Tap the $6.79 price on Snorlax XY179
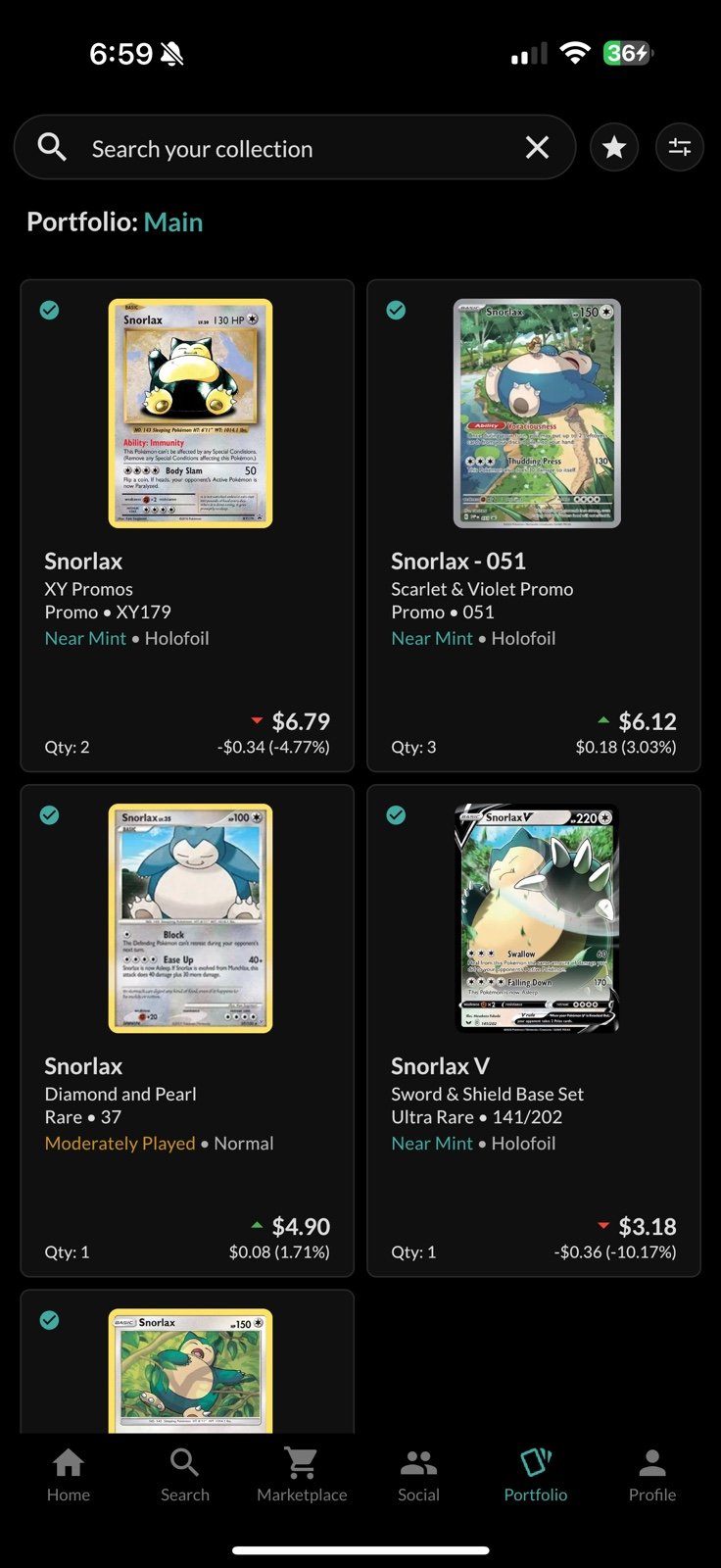721x1568 pixels. coord(301,722)
